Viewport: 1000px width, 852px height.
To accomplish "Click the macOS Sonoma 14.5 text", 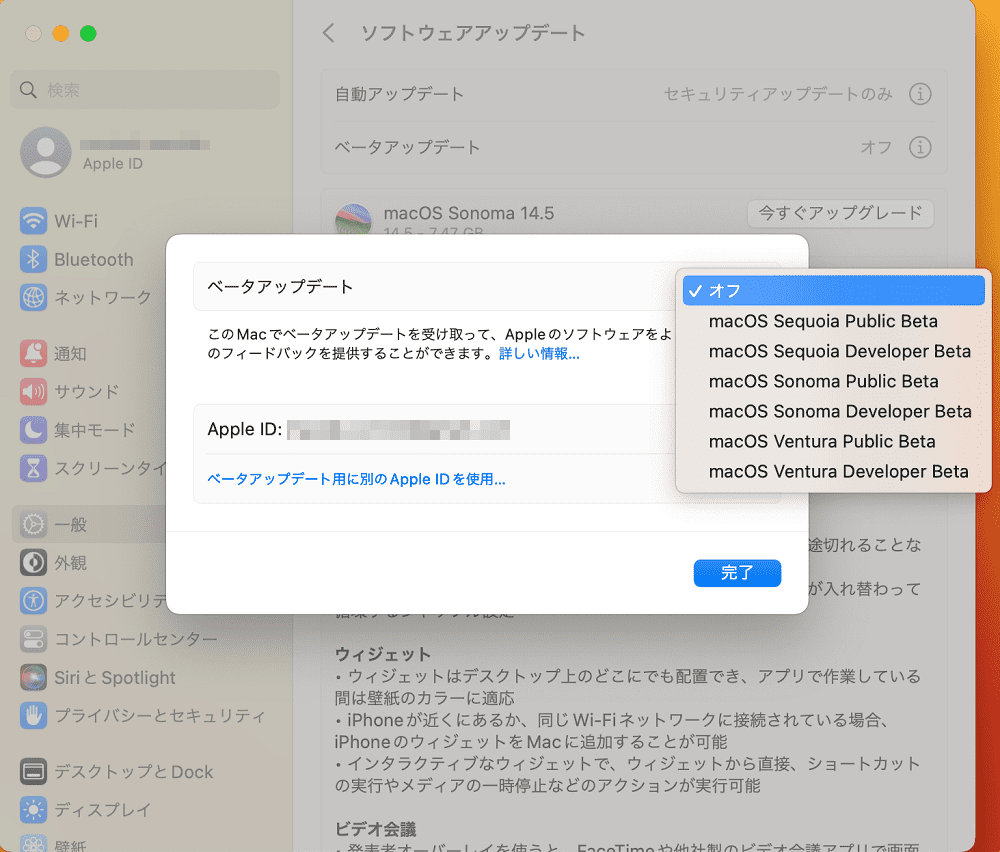I will click(469, 213).
